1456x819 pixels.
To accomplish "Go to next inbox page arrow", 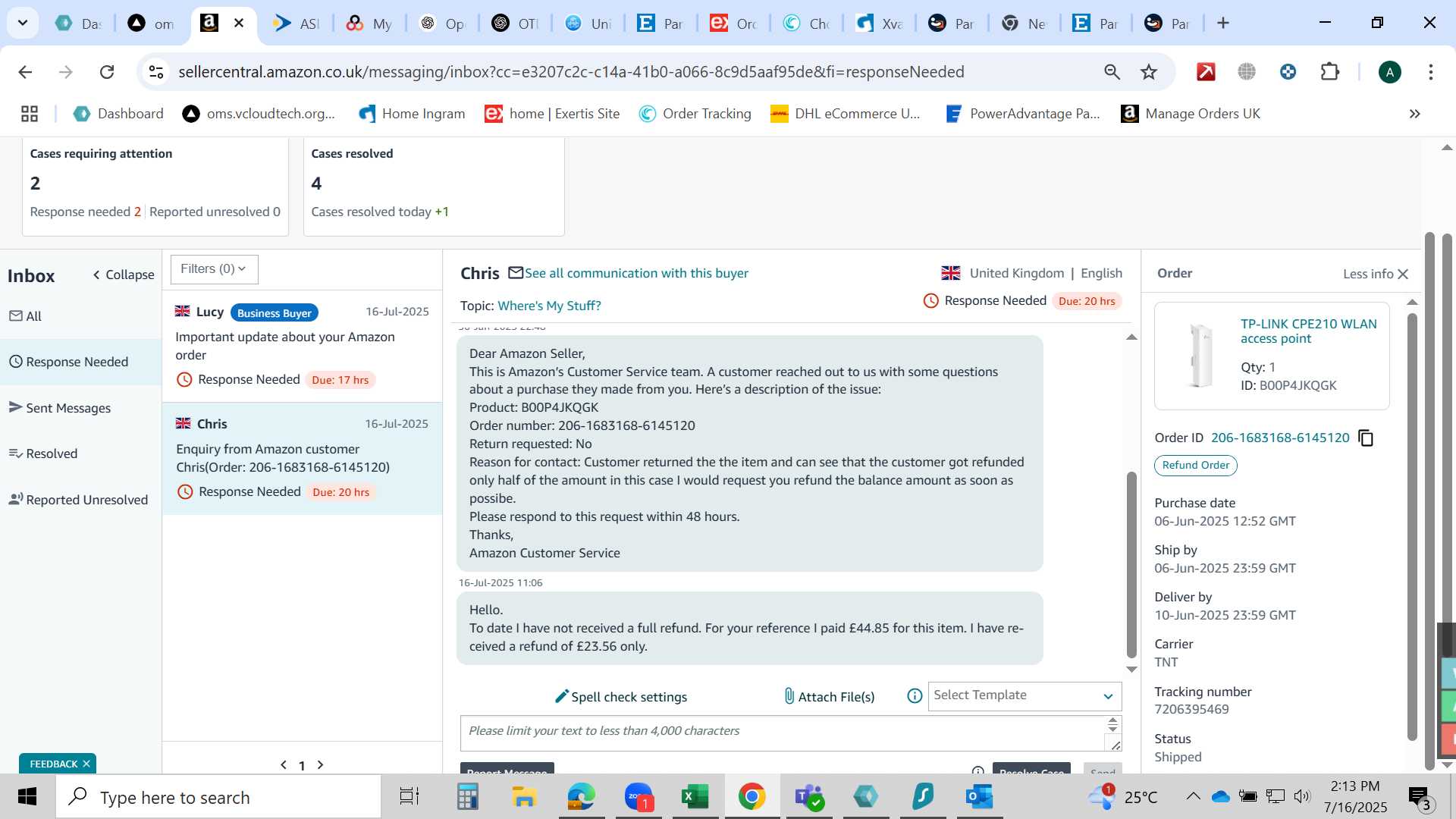I will tap(320, 765).
